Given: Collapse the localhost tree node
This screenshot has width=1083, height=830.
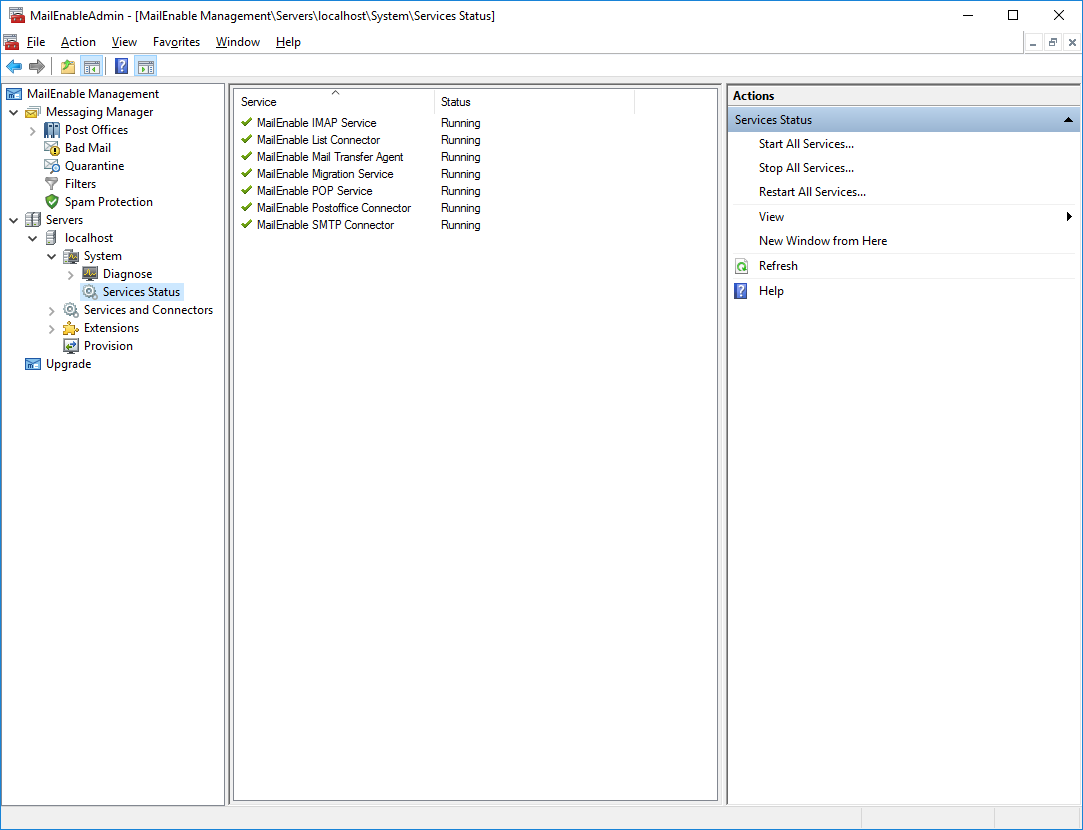Looking at the screenshot, I should coord(31,237).
